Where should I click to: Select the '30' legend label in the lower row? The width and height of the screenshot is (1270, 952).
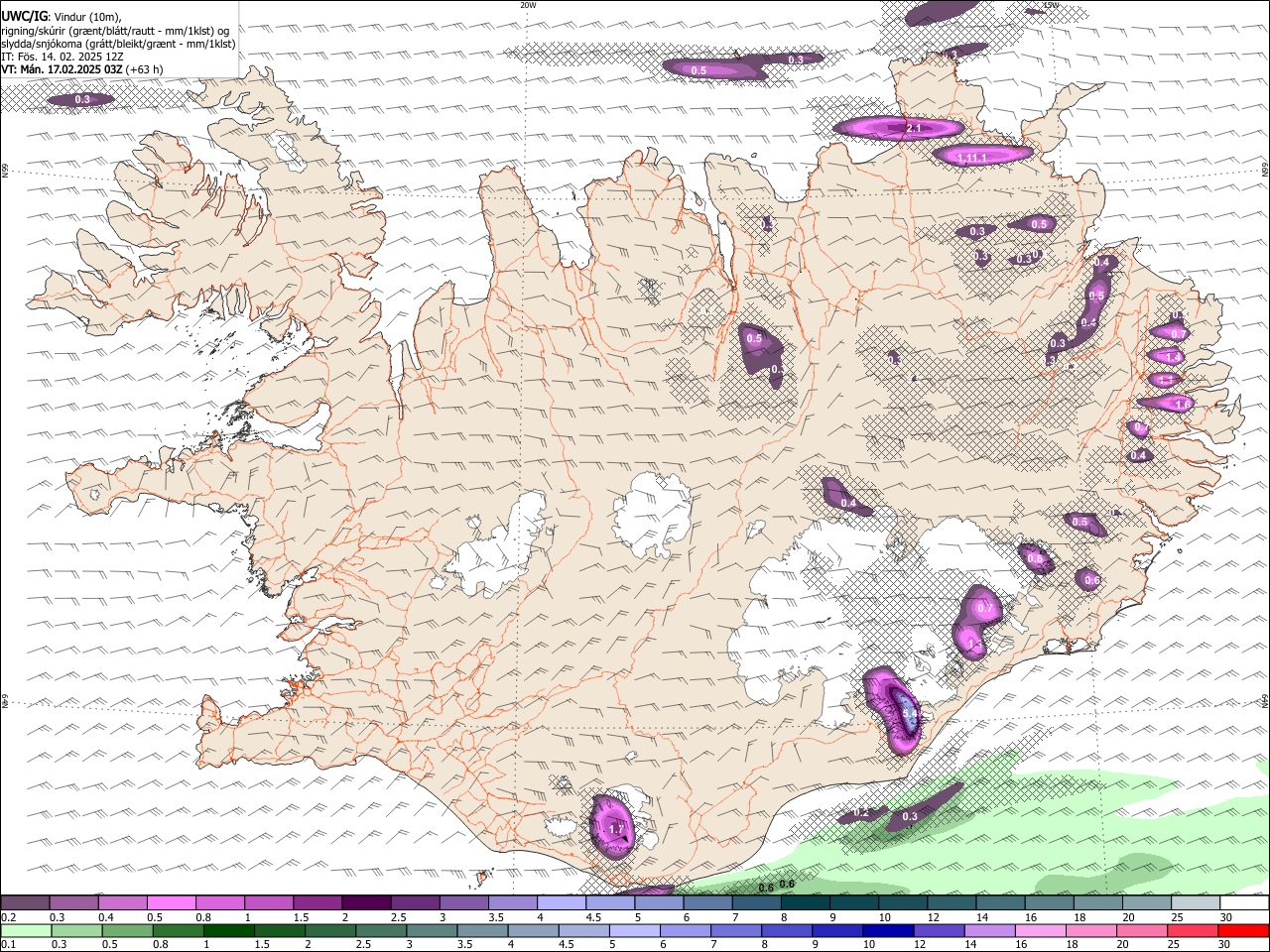tap(1225, 945)
